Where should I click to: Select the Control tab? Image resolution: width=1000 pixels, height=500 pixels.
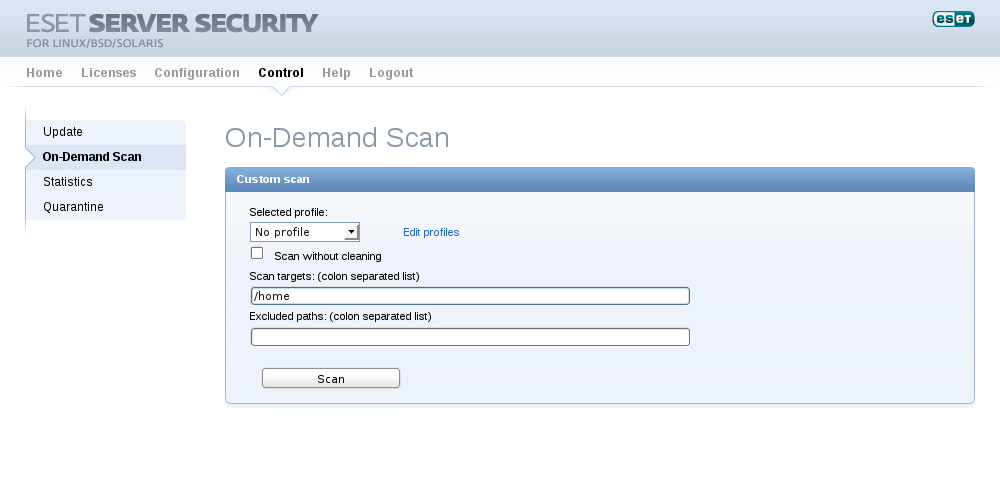281,73
